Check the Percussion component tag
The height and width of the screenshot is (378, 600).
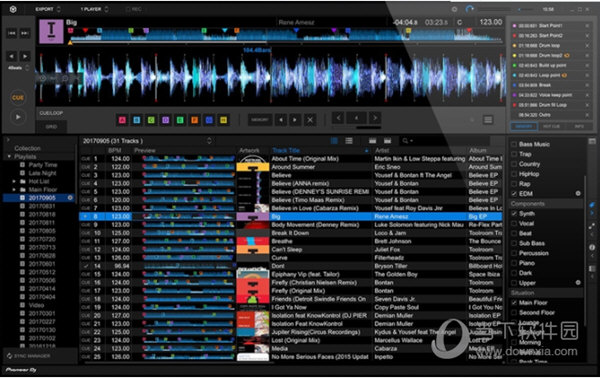[514, 253]
